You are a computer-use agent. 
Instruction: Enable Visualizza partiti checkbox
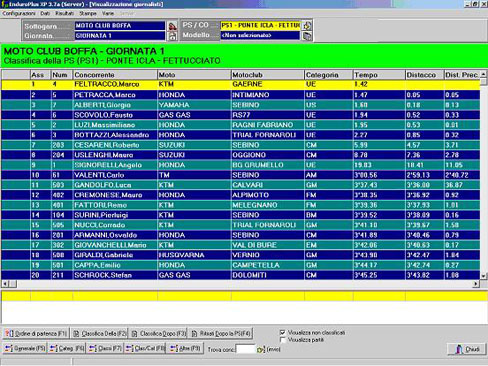[283, 340]
